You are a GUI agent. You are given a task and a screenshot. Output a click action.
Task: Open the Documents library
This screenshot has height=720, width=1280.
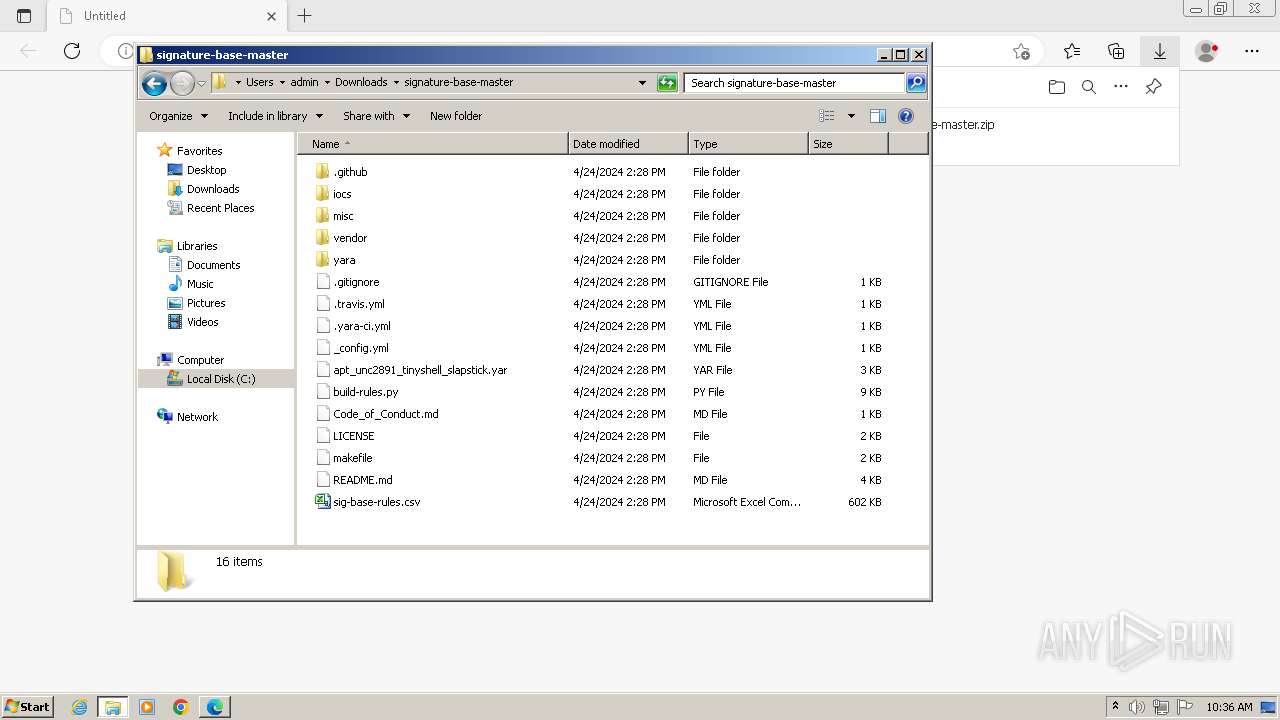pyautogui.click(x=213, y=265)
